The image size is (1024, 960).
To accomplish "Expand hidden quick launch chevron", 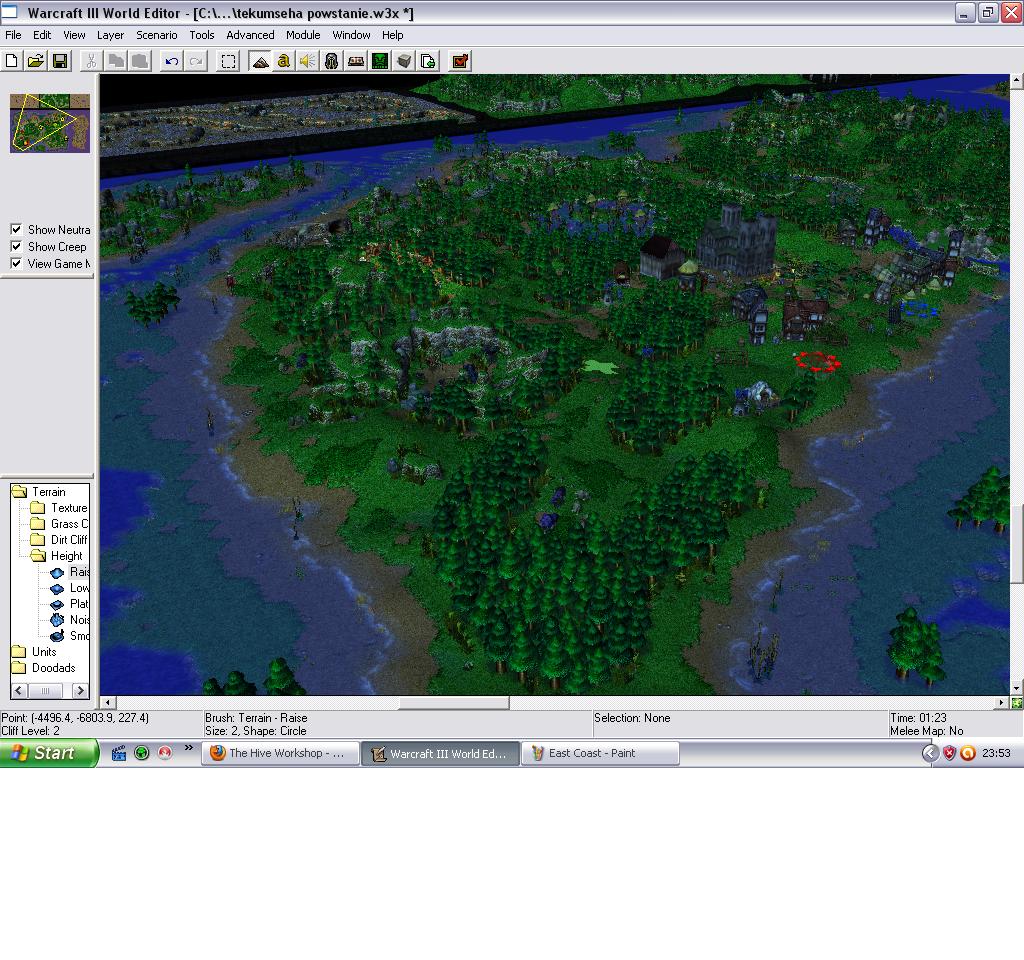I will pyautogui.click(x=189, y=748).
